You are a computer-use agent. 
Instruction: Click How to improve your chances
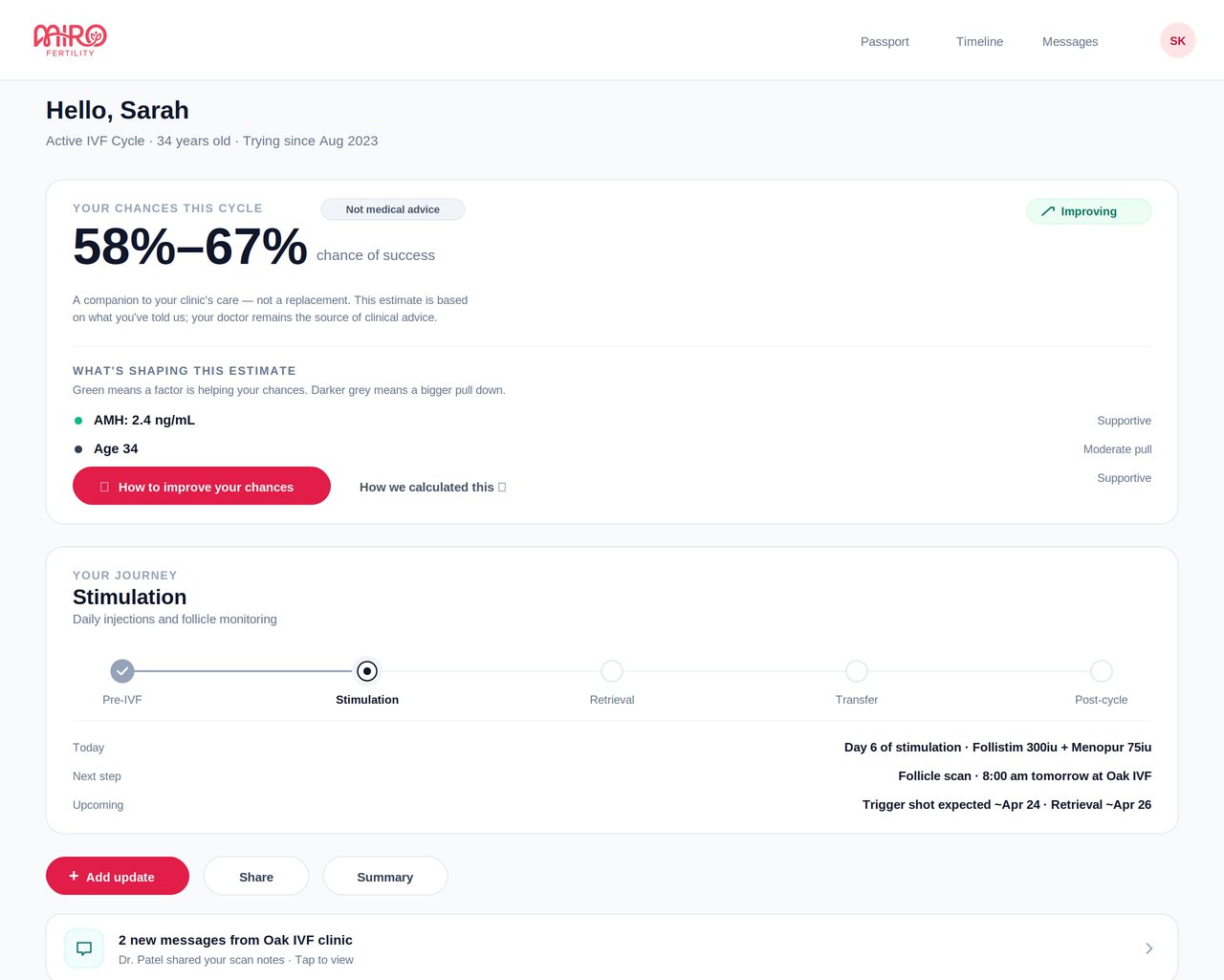pyautogui.click(x=202, y=486)
